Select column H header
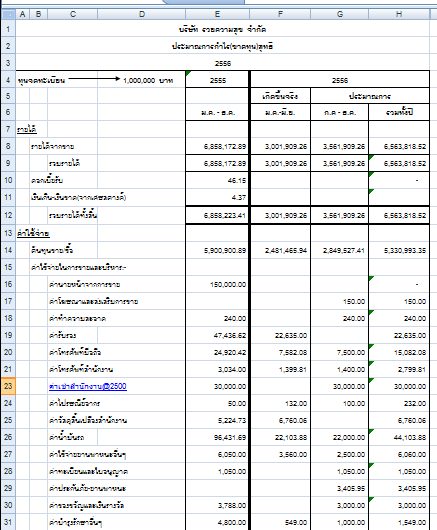This screenshot has width=437, height=530. click(399, 14)
